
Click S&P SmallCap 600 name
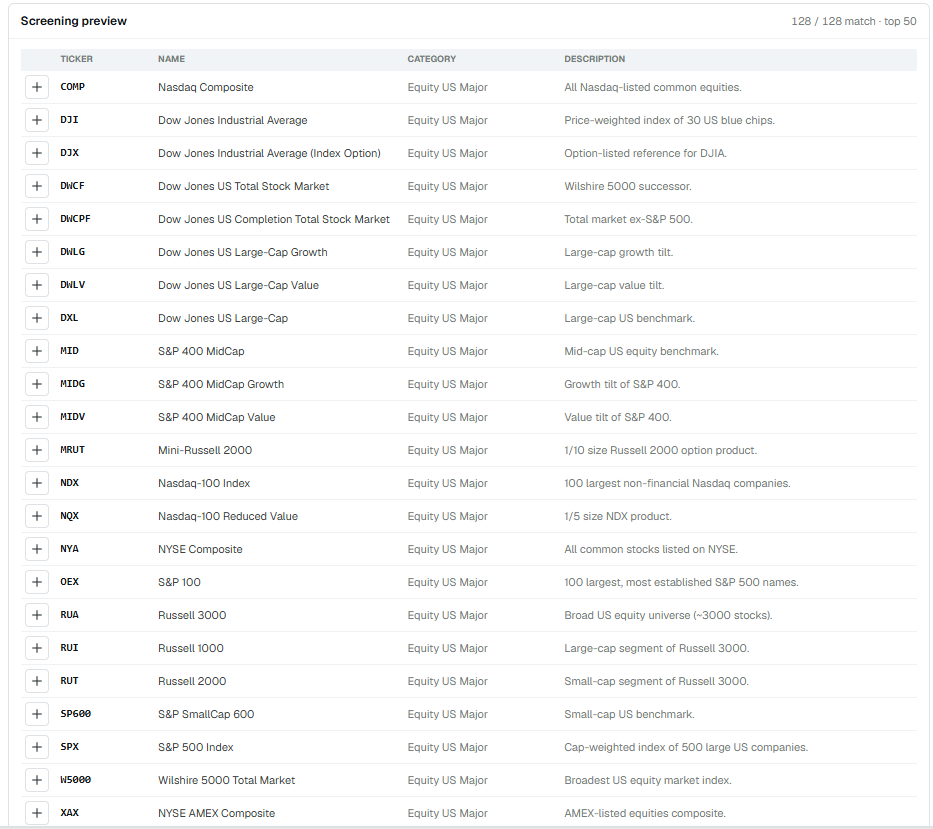[x=206, y=715]
